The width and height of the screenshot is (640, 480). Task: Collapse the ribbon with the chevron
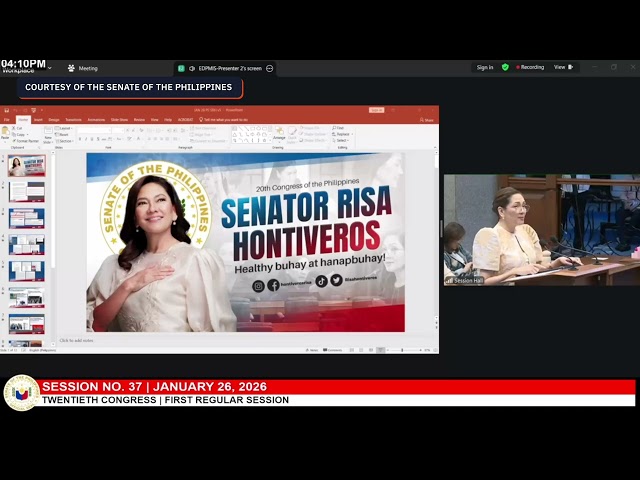[435, 147]
